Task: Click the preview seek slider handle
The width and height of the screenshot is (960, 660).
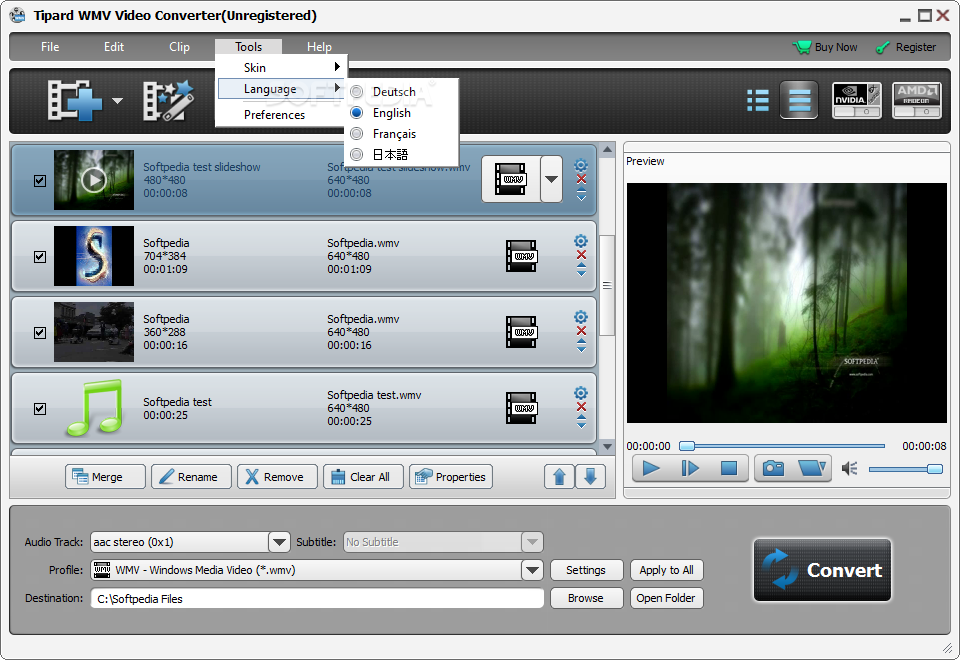Action: pyautogui.click(x=688, y=446)
